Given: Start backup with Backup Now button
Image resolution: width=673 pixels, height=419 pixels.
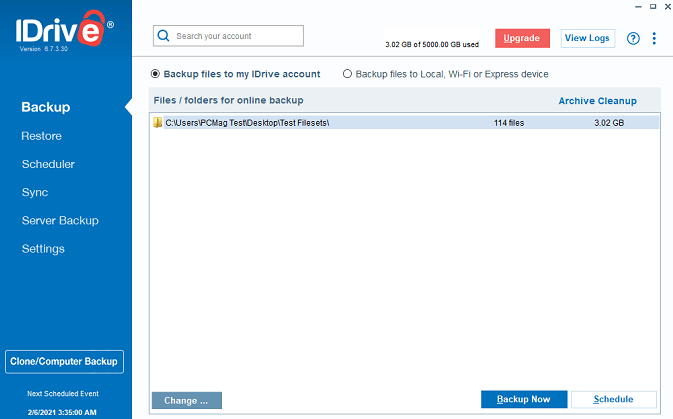Looking at the screenshot, I should click(524, 399).
